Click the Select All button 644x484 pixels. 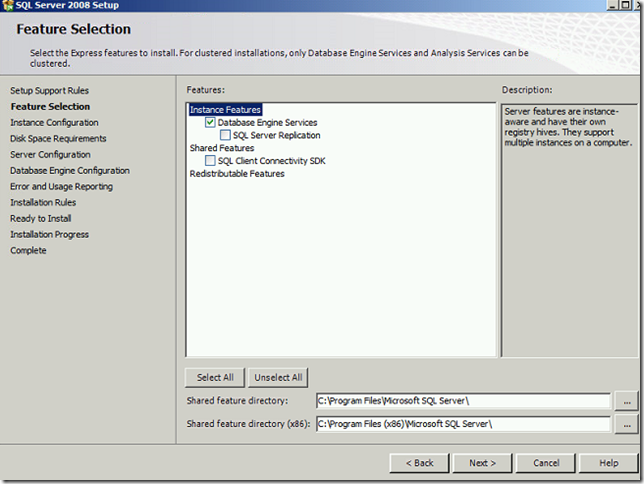(x=215, y=378)
